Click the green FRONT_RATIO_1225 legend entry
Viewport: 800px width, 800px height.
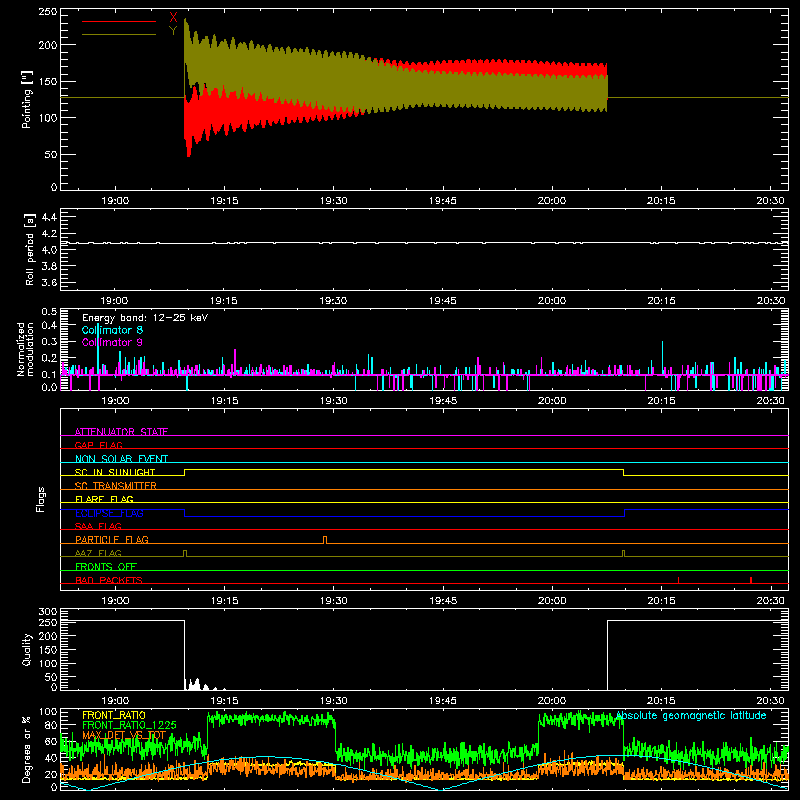(x=129, y=725)
